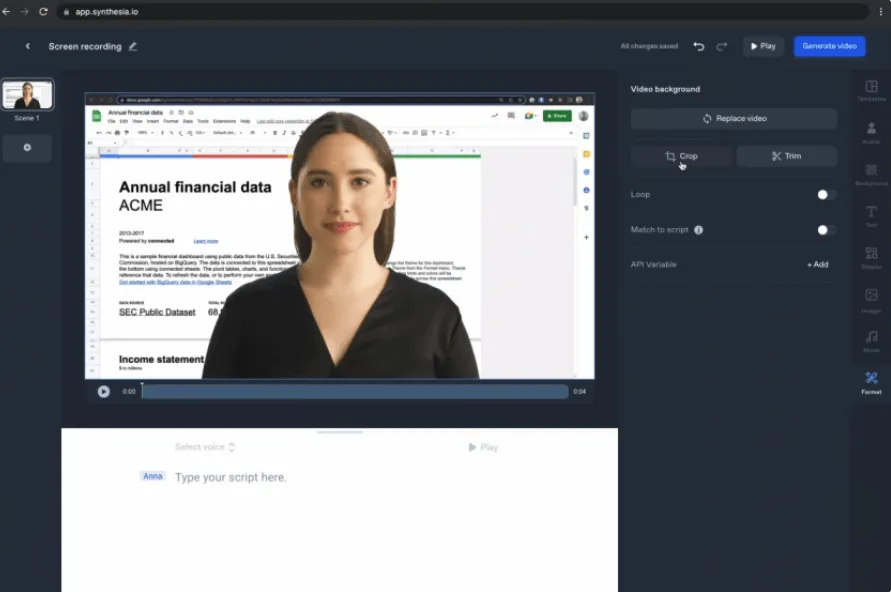This screenshot has height=592, width=891.
Task: Open the Shapes panel icon
Action: coord(871,257)
